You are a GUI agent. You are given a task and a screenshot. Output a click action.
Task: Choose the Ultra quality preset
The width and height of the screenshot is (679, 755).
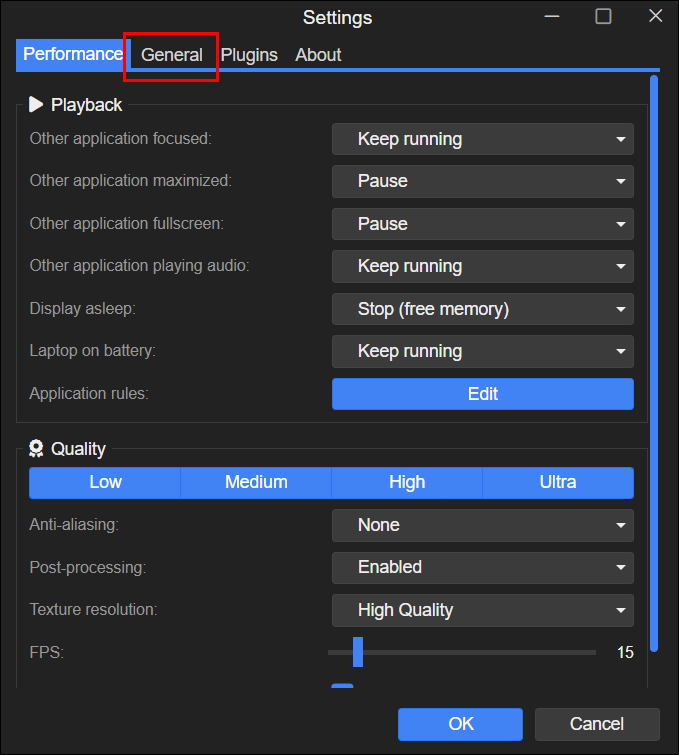tap(558, 482)
